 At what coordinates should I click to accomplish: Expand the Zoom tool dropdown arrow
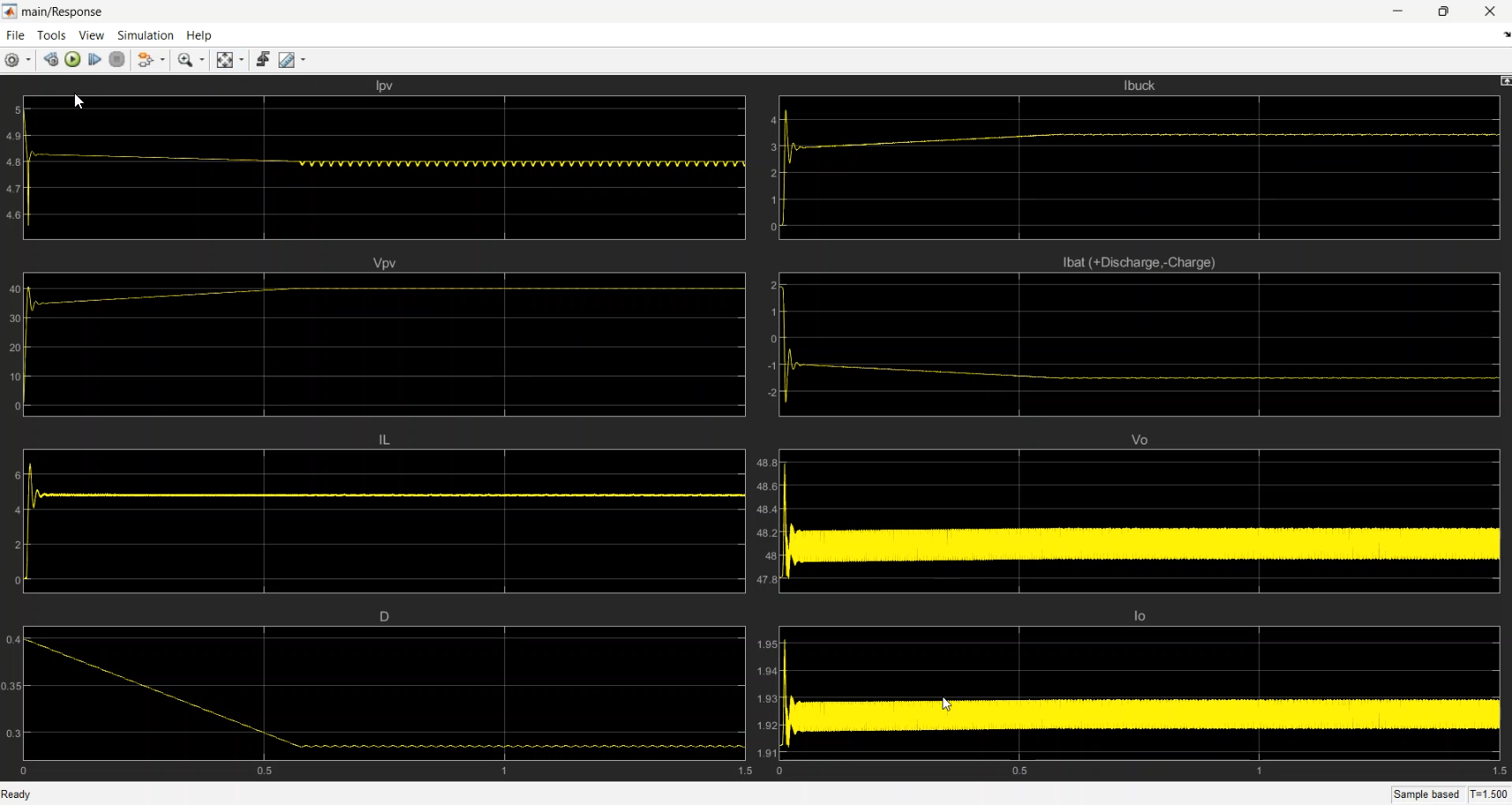202,60
